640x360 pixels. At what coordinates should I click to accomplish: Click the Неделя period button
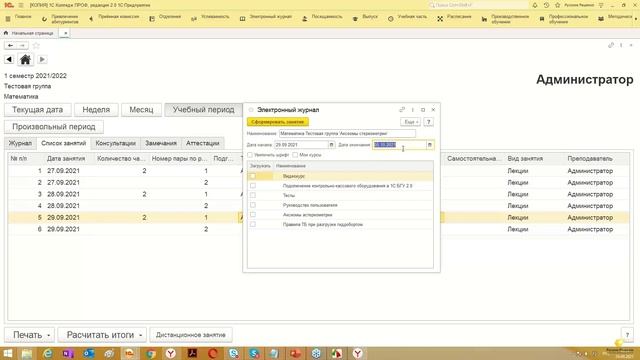pyautogui.click(x=96, y=110)
